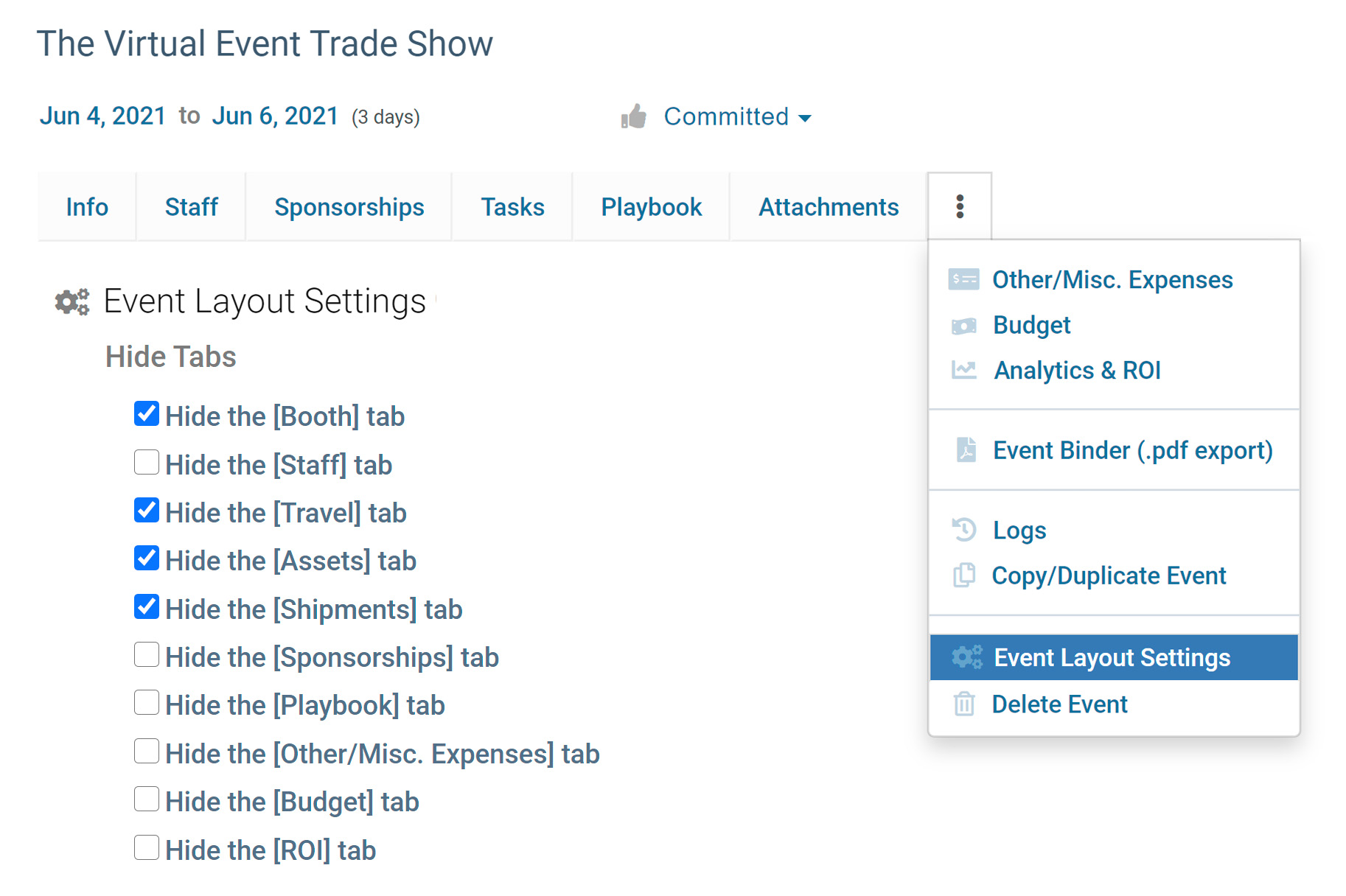Switch to the Sponsorships tab
Image resolution: width=1346 pixels, height=896 pixels.
[349, 207]
